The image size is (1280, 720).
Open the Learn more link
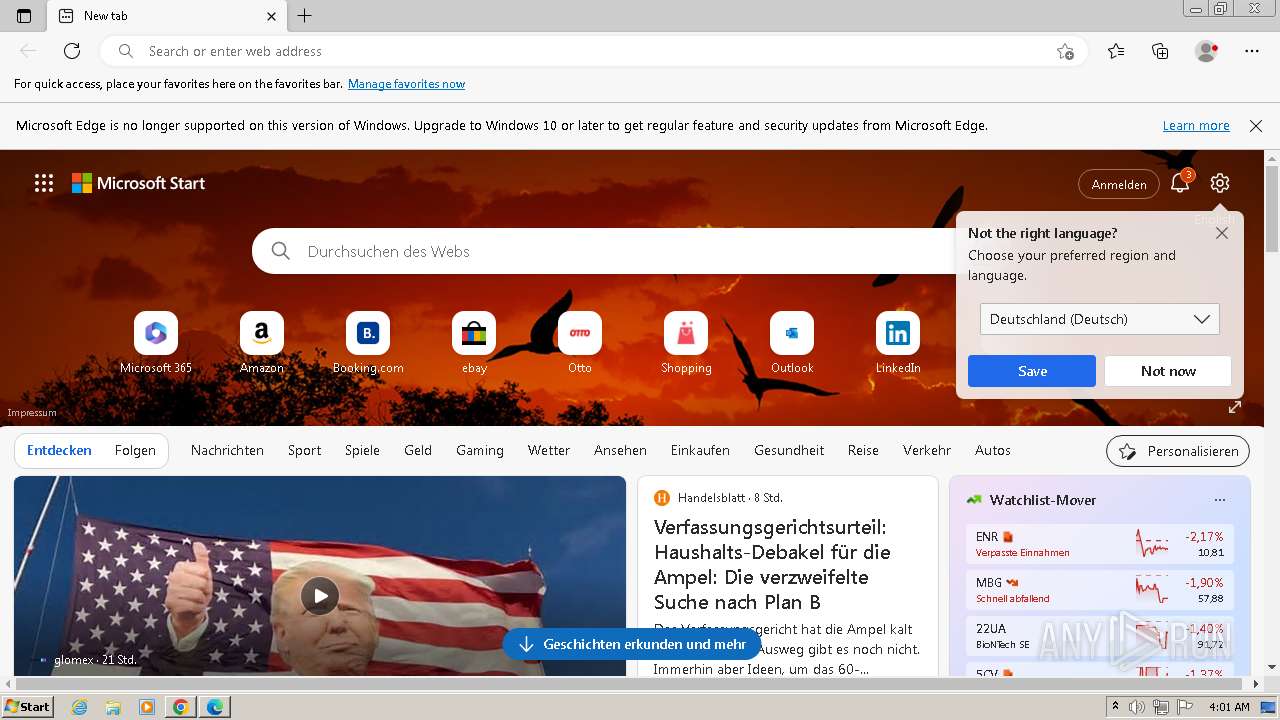point(1196,126)
